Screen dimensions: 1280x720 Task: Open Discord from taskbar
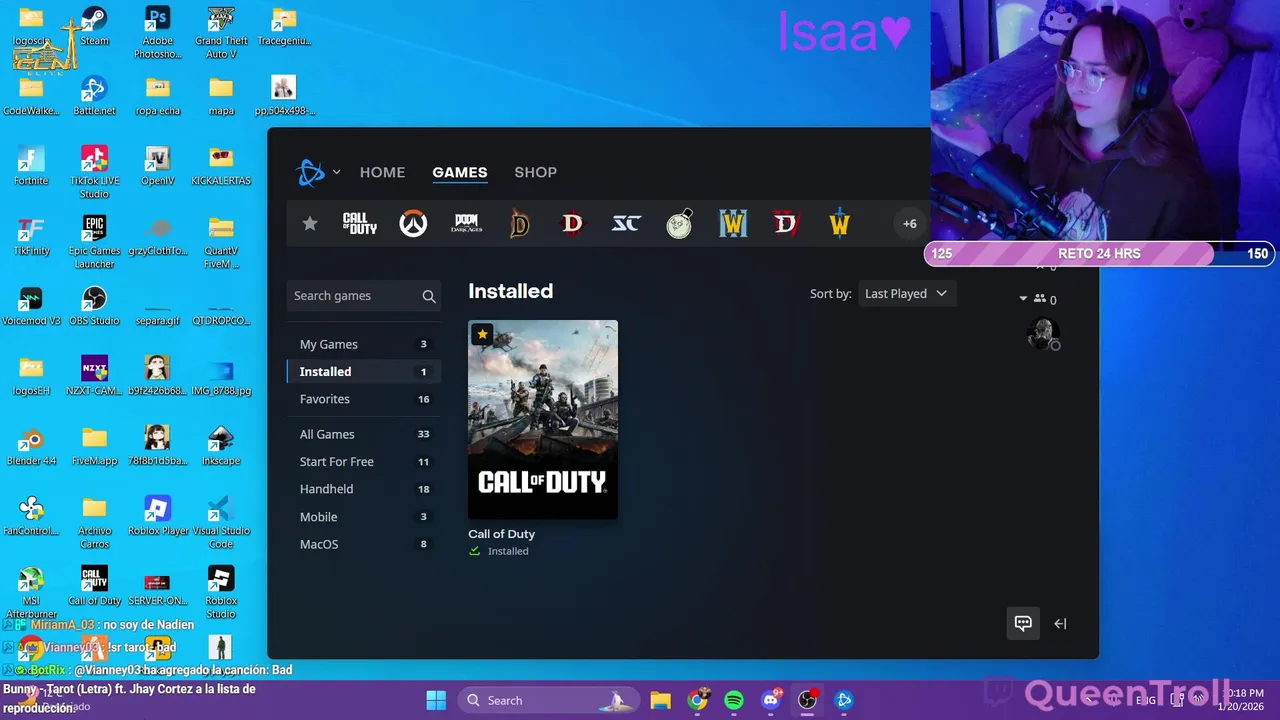click(x=771, y=700)
